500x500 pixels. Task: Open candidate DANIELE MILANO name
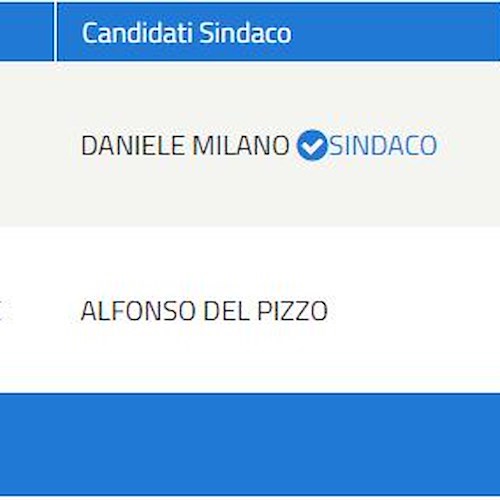point(185,145)
